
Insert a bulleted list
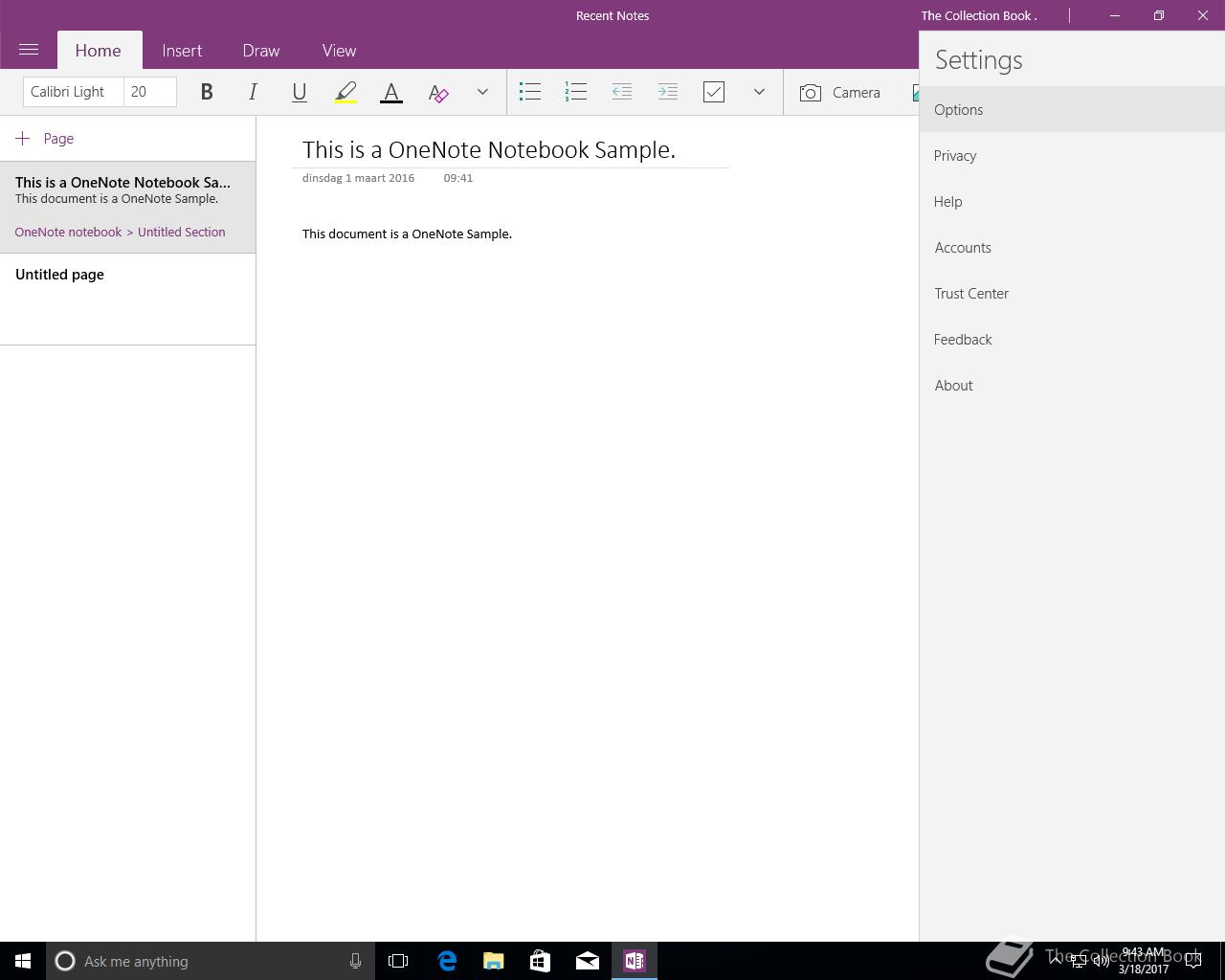point(530,92)
